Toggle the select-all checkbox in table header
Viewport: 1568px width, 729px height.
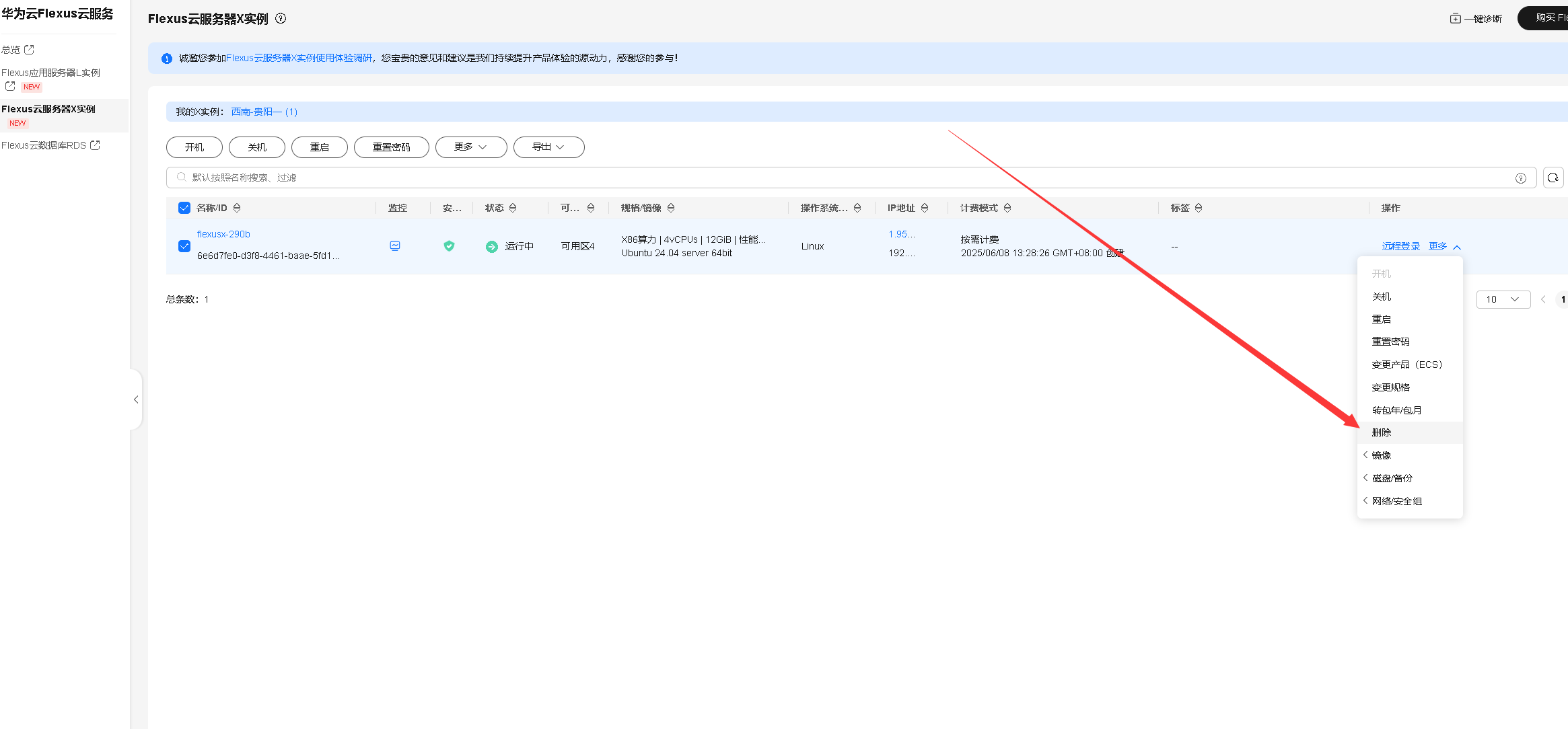tap(184, 208)
